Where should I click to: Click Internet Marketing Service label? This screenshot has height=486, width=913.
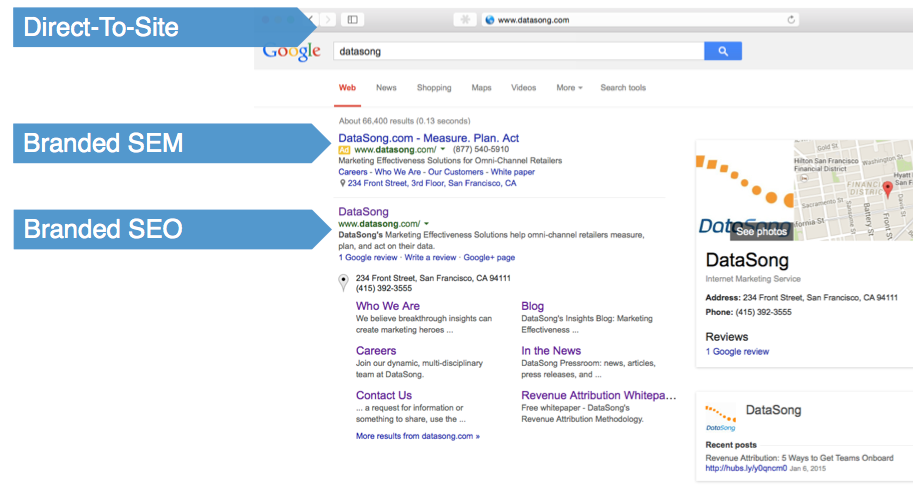pos(753,279)
